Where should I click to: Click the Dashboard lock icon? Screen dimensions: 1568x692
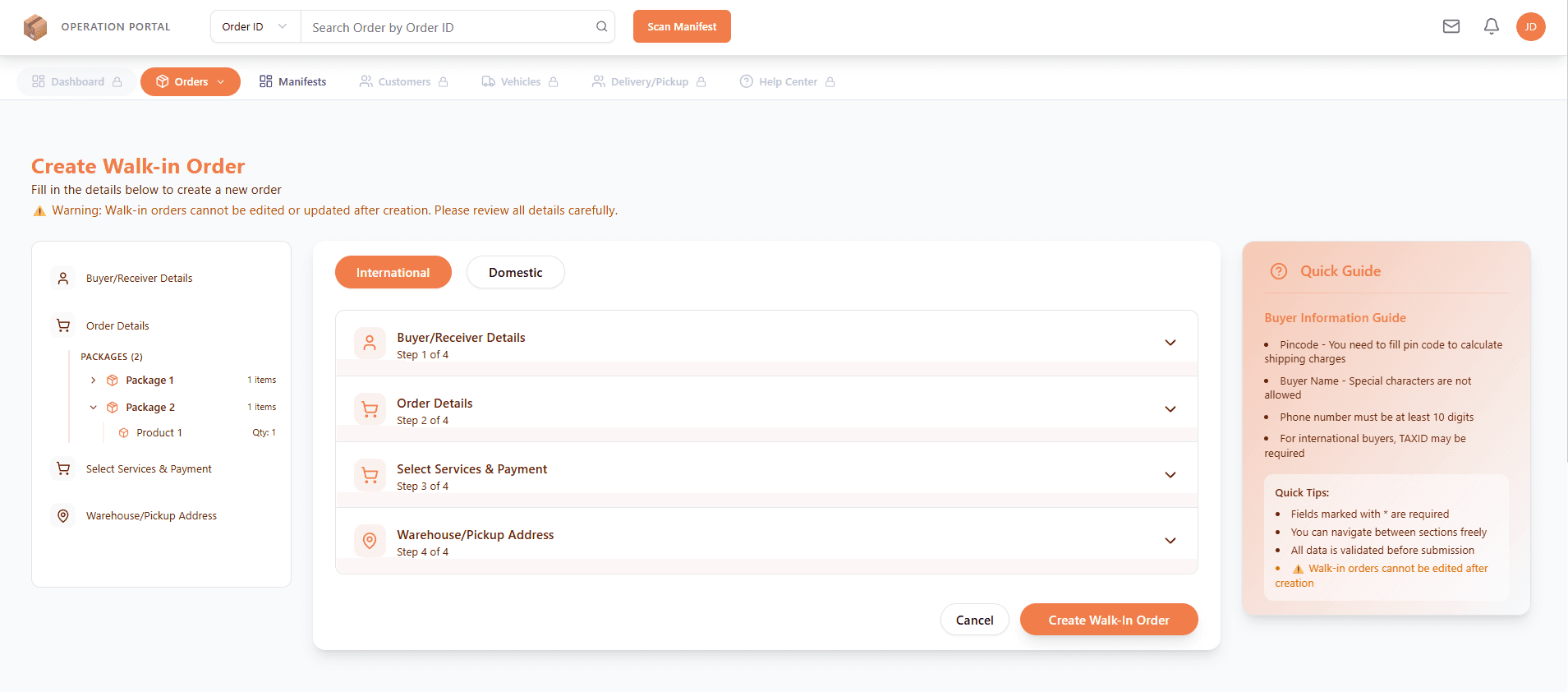(117, 82)
